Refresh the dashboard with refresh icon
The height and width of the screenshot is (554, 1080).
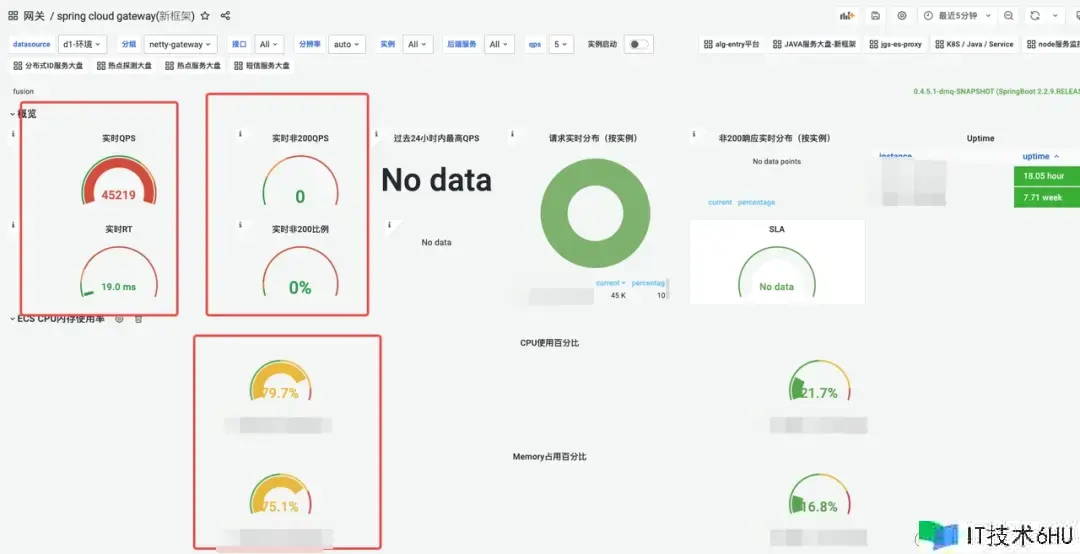pyautogui.click(x=1035, y=16)
